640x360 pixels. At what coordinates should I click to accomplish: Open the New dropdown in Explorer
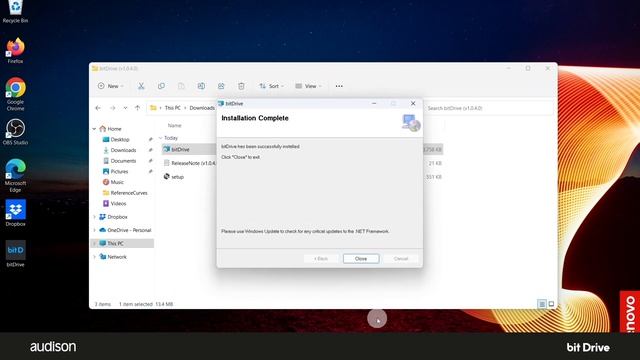click(x=110, y=86)
